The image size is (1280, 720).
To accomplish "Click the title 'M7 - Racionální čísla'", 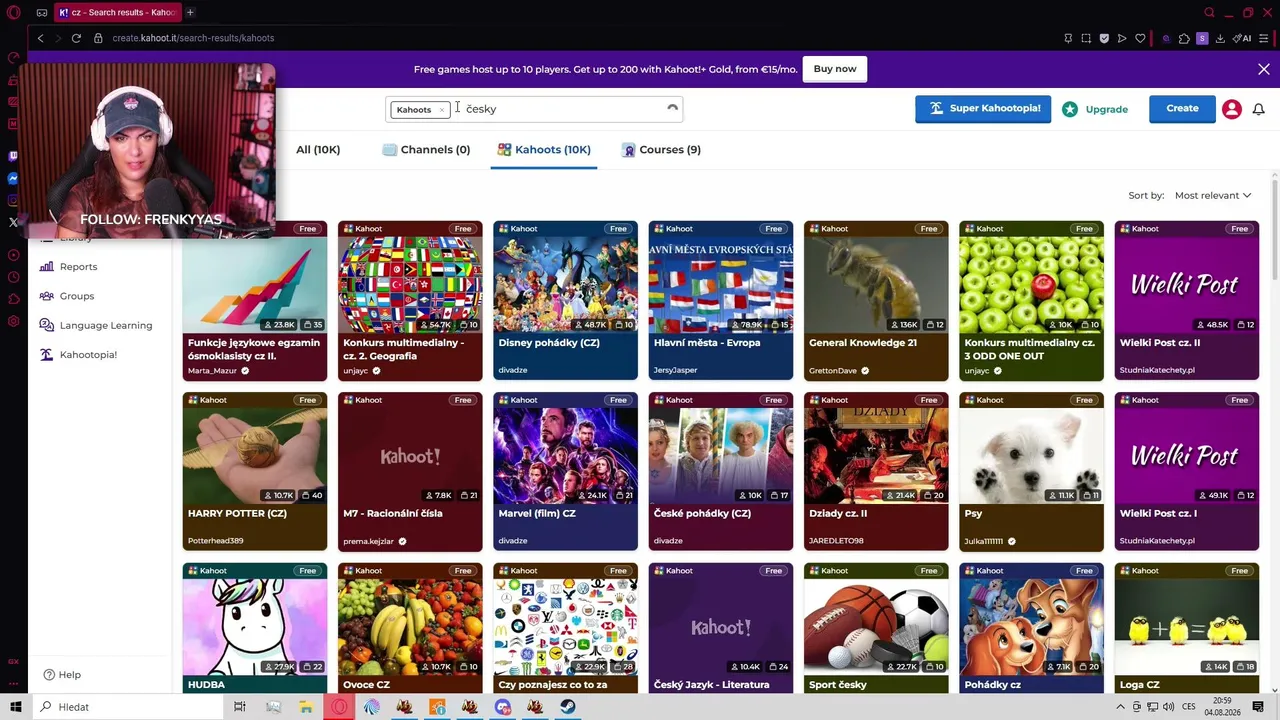I will pyautogui.click(x=393, y=514).
